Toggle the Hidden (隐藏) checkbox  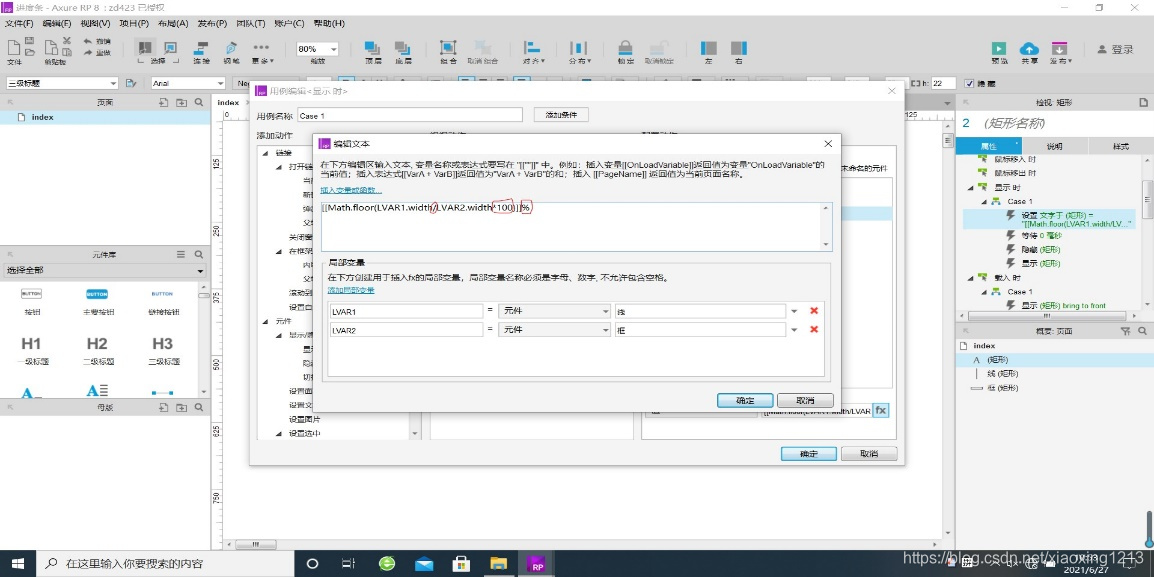(969, 84)
